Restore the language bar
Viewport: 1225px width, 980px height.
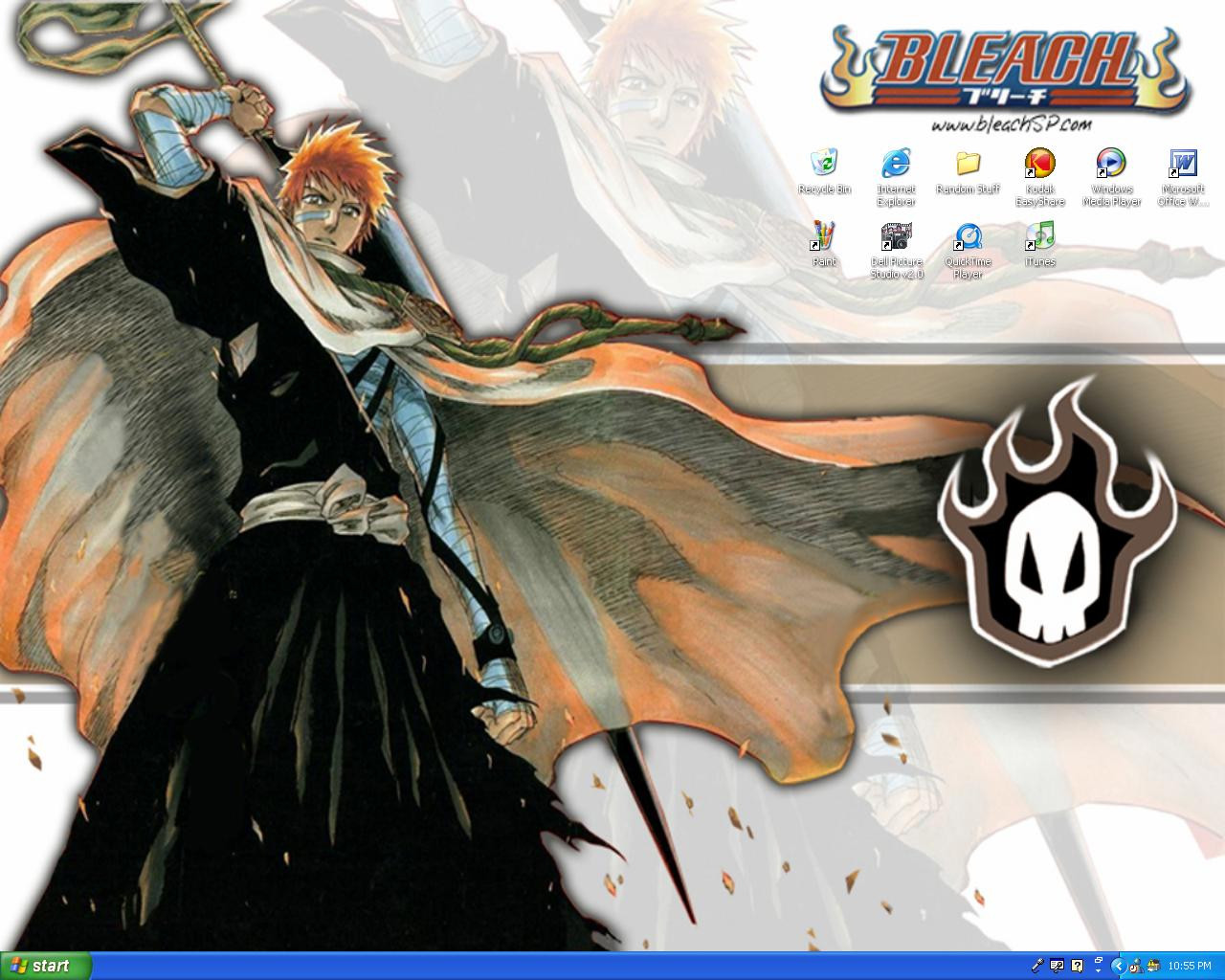click(x=1099, y=960)
